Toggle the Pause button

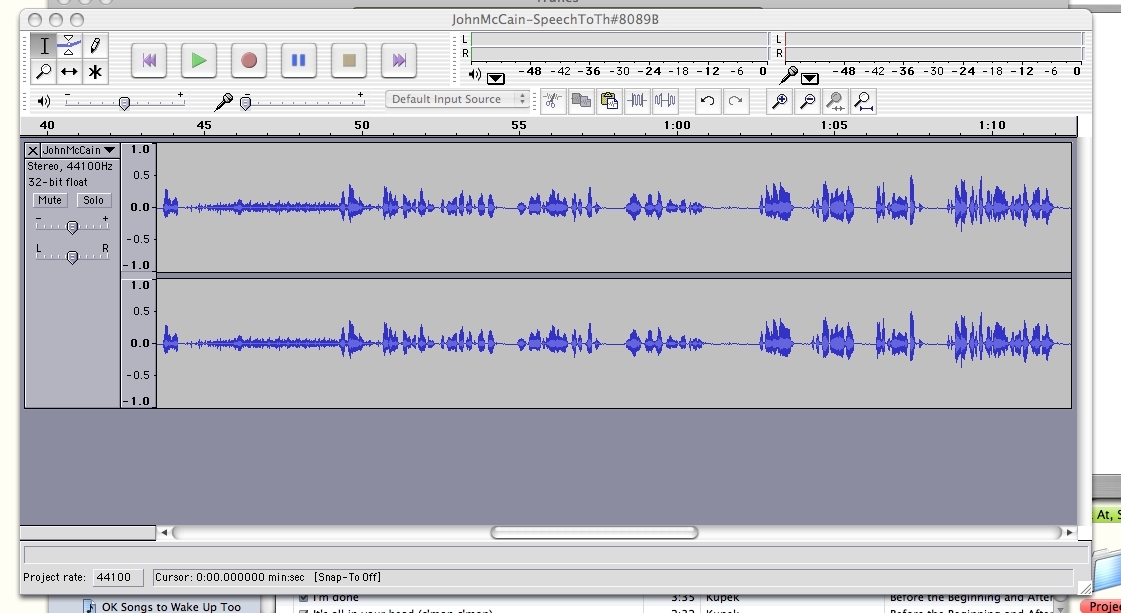click(x=298, y=60)
